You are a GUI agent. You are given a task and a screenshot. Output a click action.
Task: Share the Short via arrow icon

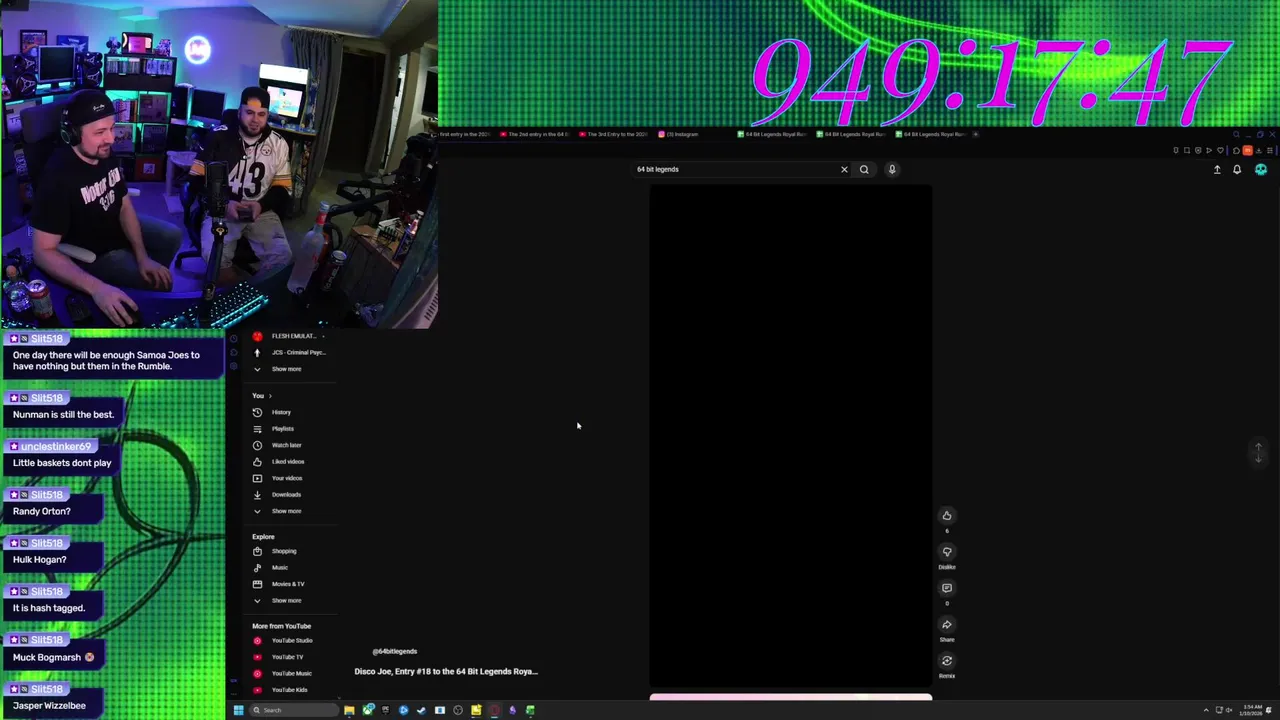[x=947, y=625]
